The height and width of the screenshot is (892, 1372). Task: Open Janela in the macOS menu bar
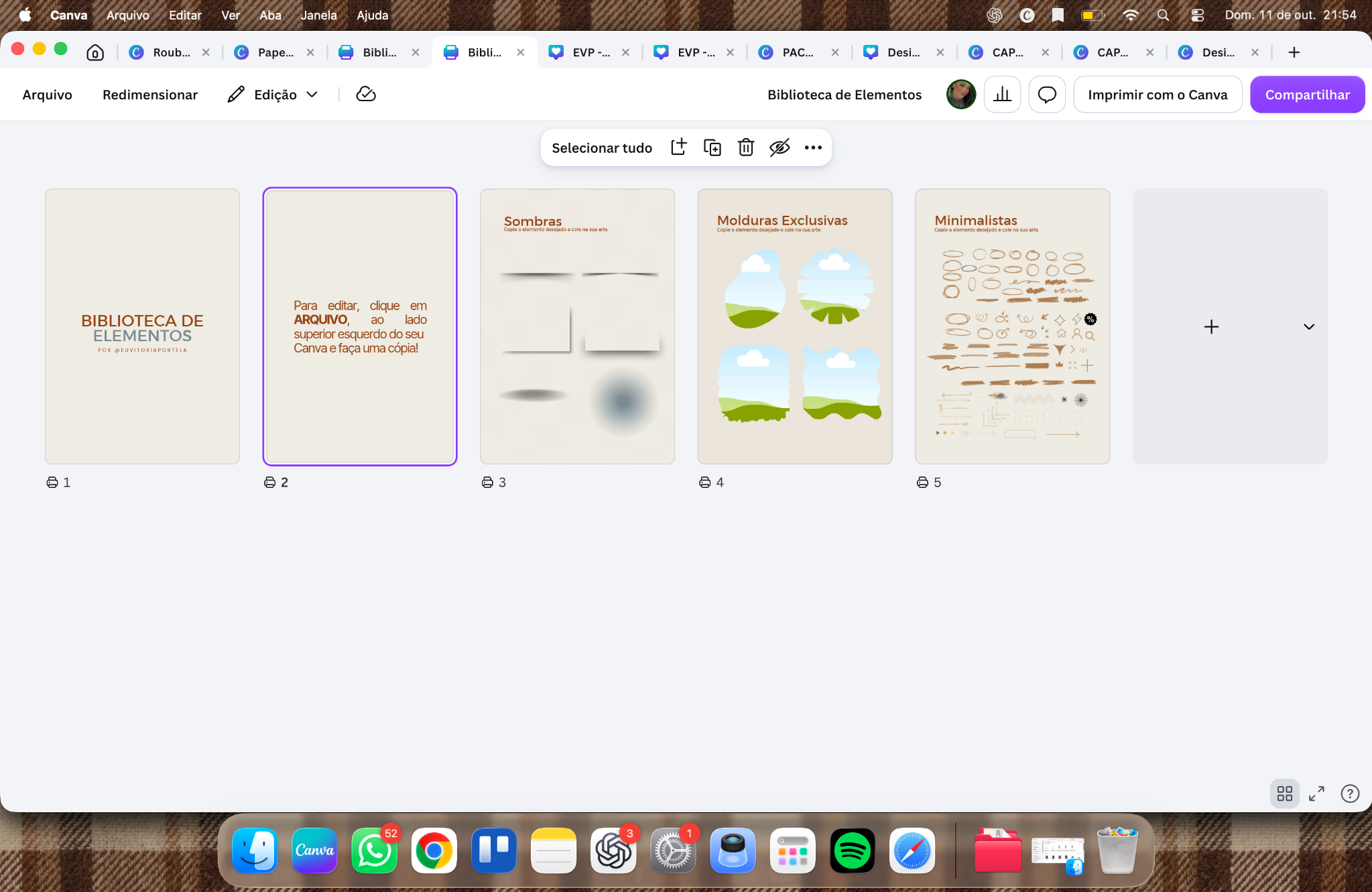pos(318,15)
